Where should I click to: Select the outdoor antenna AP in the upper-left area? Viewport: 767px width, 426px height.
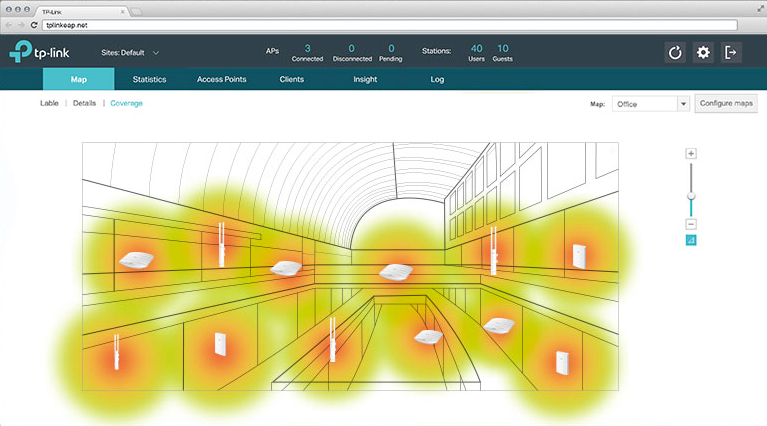221,245
